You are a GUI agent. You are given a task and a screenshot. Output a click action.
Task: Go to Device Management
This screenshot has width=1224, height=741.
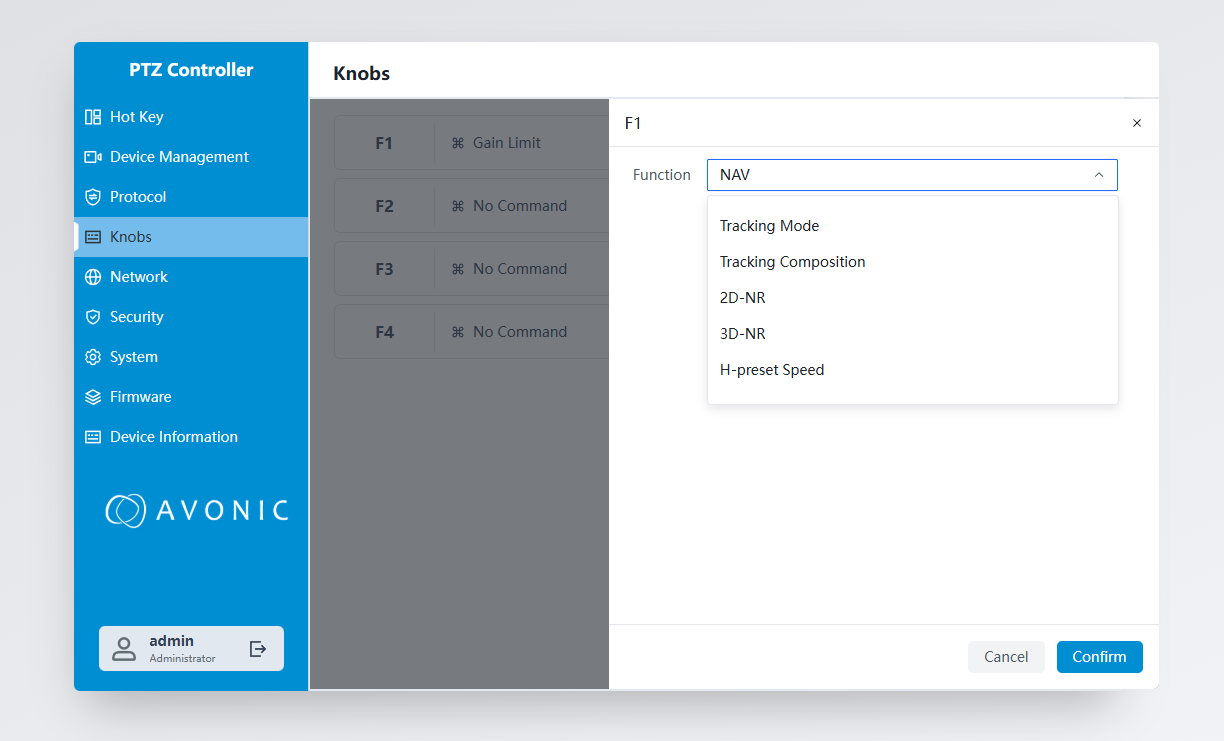191,157
